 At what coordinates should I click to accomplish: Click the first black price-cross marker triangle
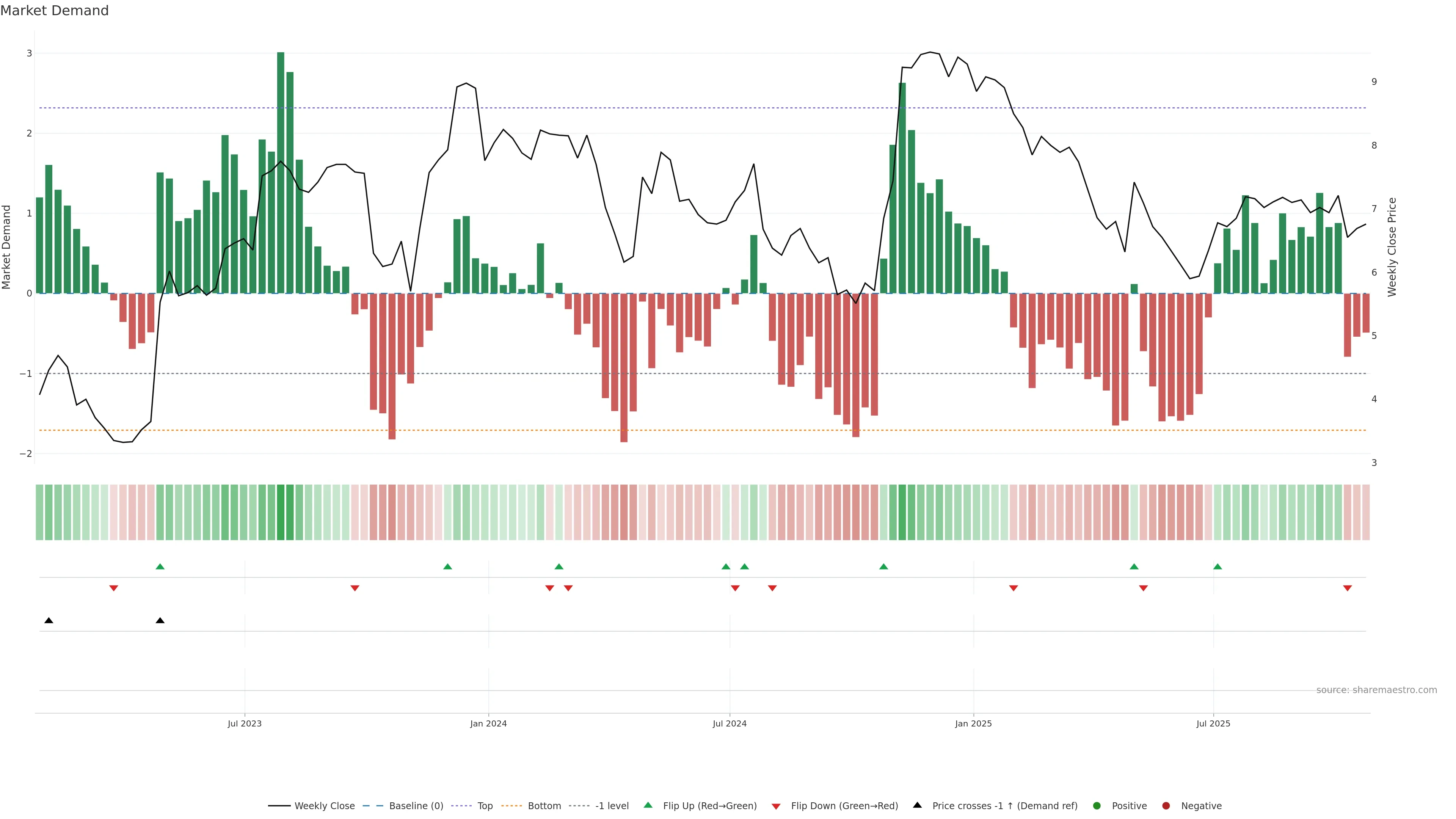pos(49,621)
